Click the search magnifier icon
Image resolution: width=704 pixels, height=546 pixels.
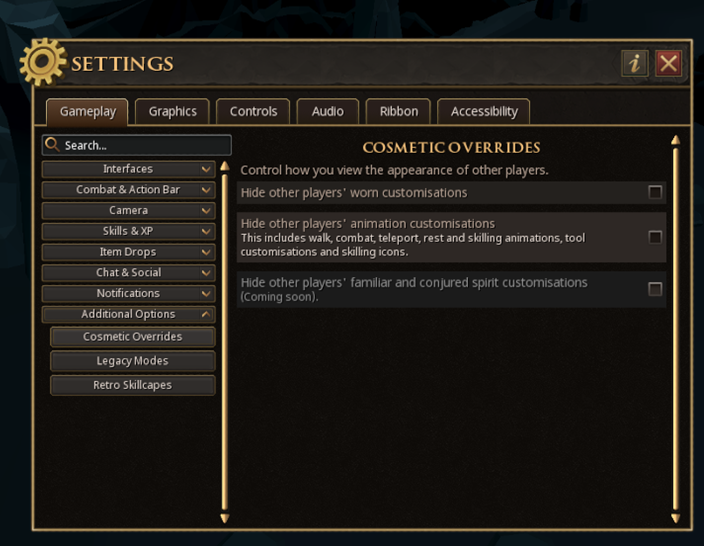point(52,145)
